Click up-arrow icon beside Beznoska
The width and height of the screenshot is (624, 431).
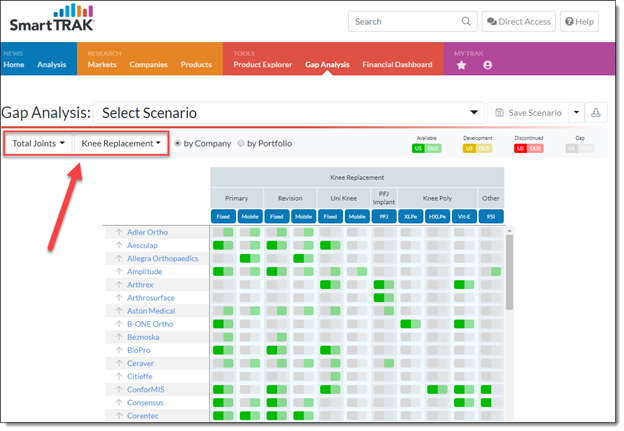coord(119,337)
